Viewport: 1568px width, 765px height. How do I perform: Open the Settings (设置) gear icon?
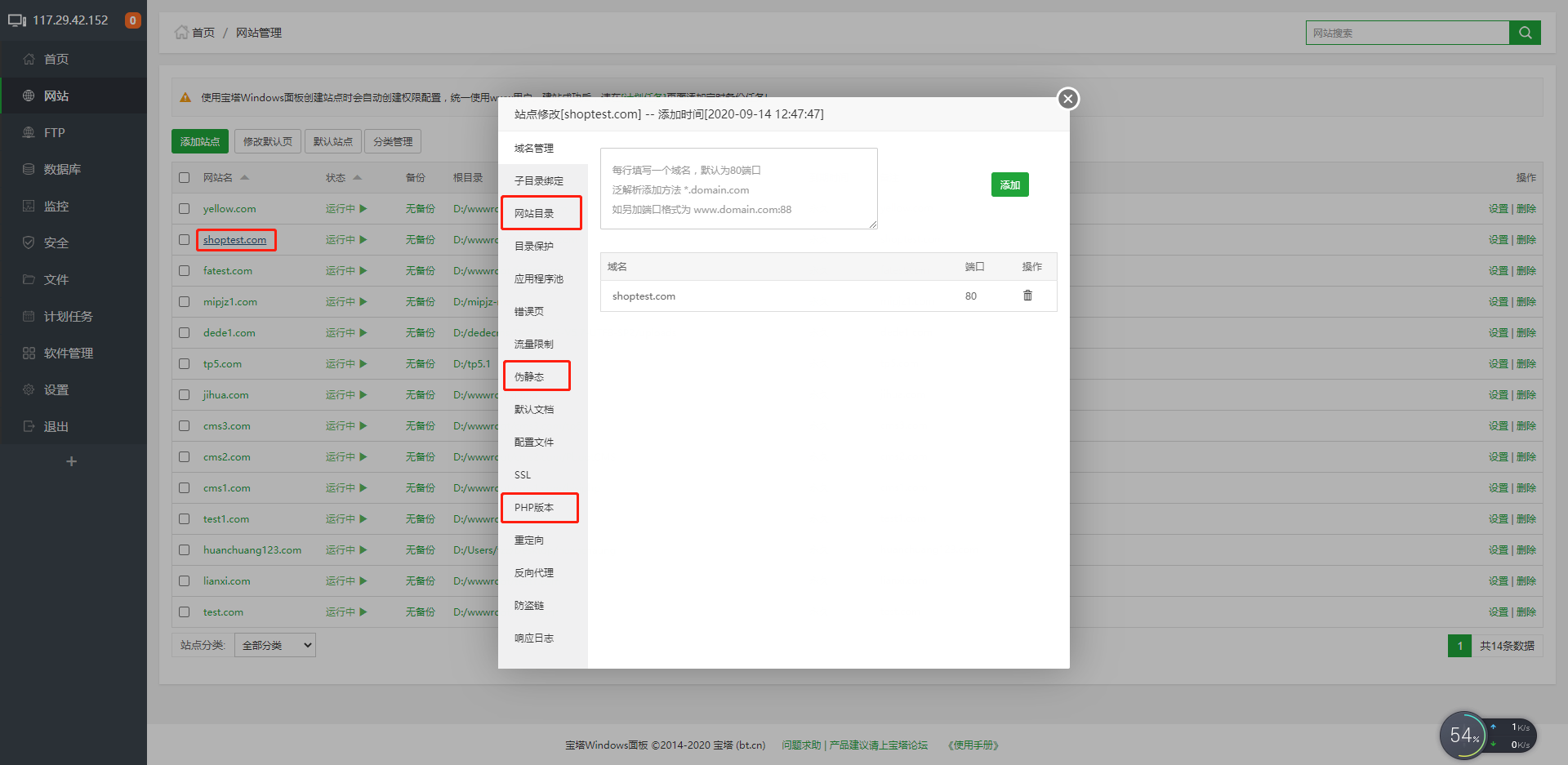(29, 389)
